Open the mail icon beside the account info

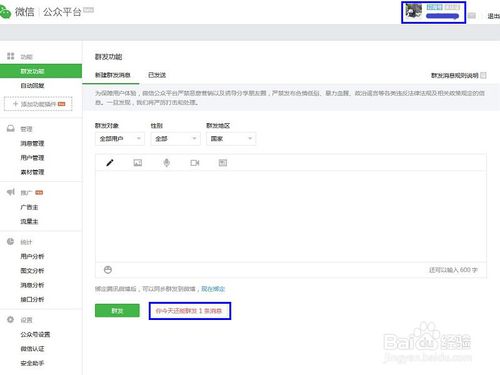472,15
